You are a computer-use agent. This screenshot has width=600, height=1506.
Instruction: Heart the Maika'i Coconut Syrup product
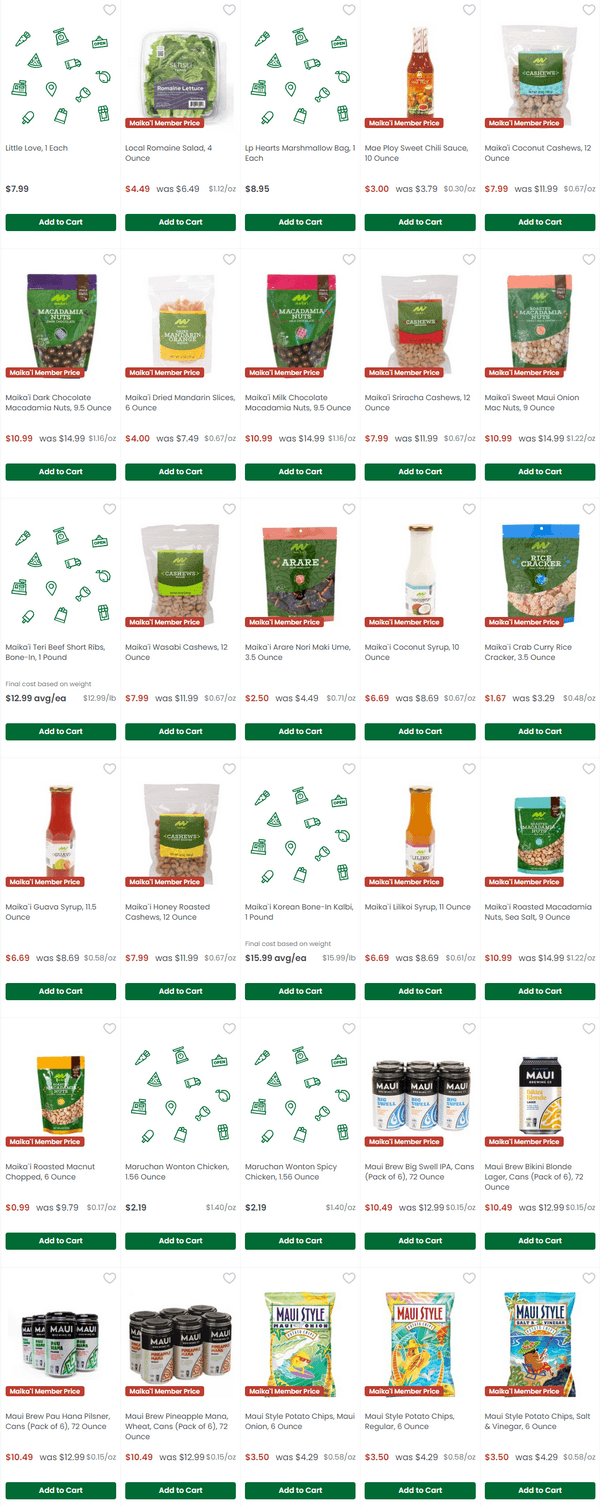[x=469, y=509]
